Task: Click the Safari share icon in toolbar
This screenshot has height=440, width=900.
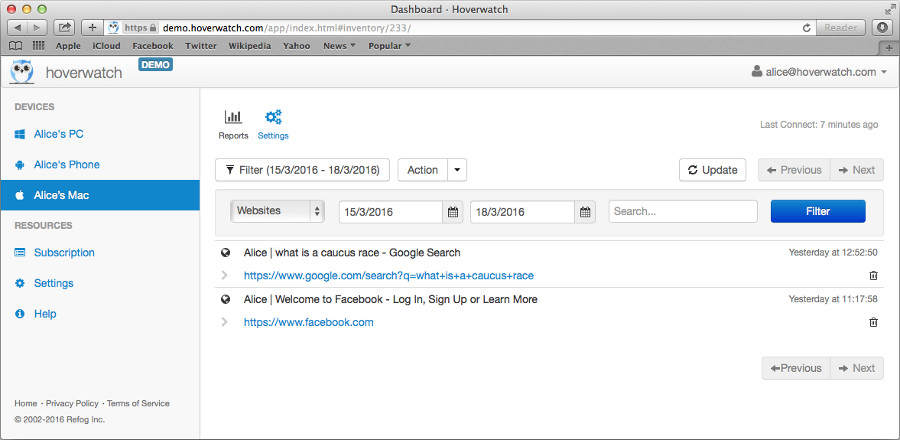Action: point(65,27)
